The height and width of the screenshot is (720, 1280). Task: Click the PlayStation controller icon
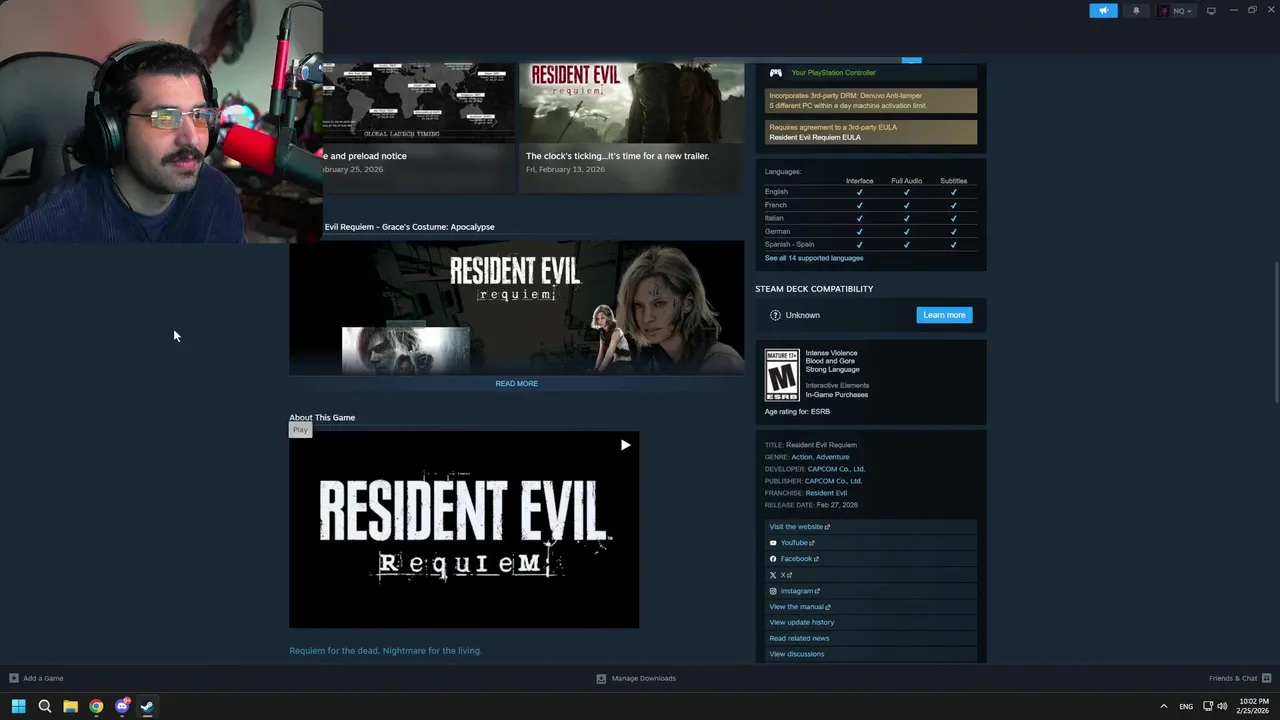[x=775, y=72]
